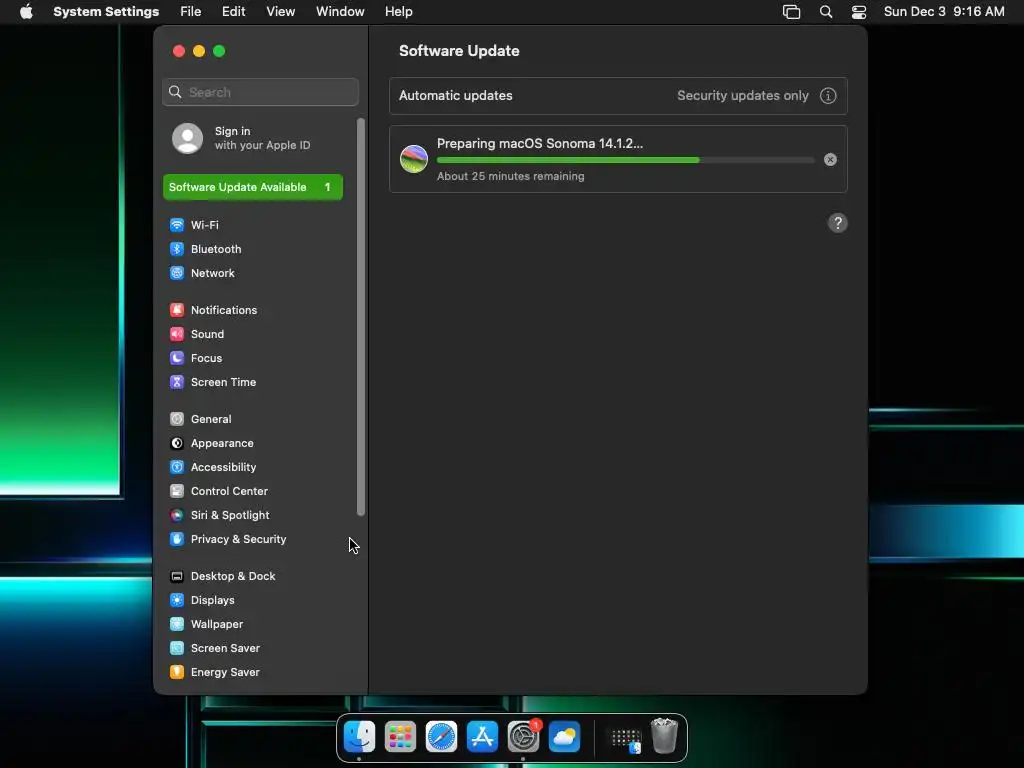Click the Bluetooth sidebar icon
The width and height of the screenshot is (1024, 768).
177,249
